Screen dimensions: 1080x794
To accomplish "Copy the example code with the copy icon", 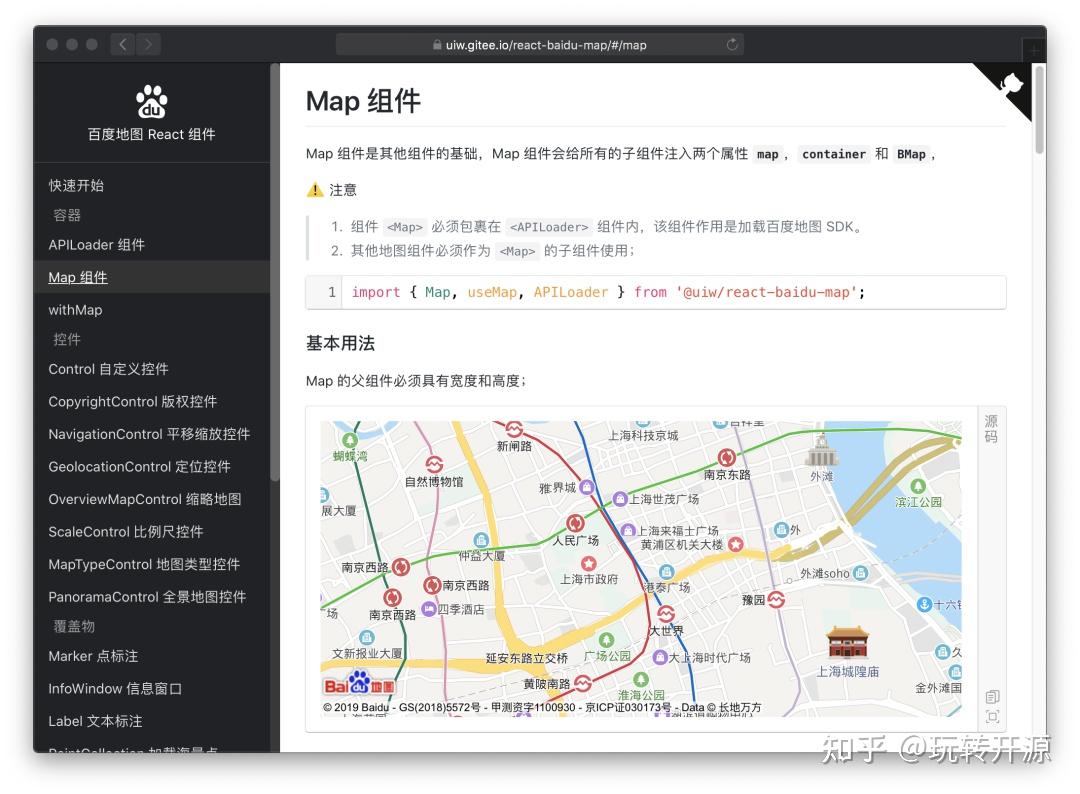I will [992, 697].
